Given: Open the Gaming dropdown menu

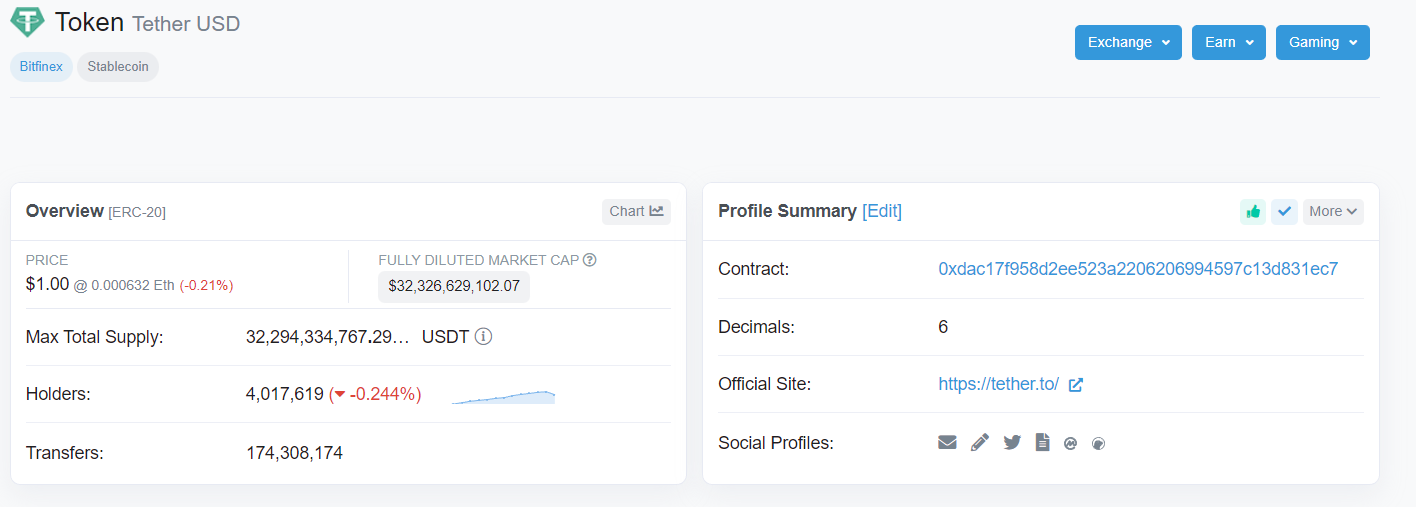Looking at the screenshot, I should pos(1322,42).
